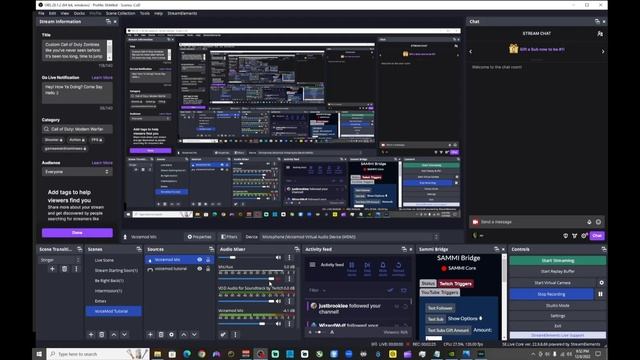Open the Audience dropdown set to Everyone
The height and width of the screenshot is (360, 640).
pos(77,172)
